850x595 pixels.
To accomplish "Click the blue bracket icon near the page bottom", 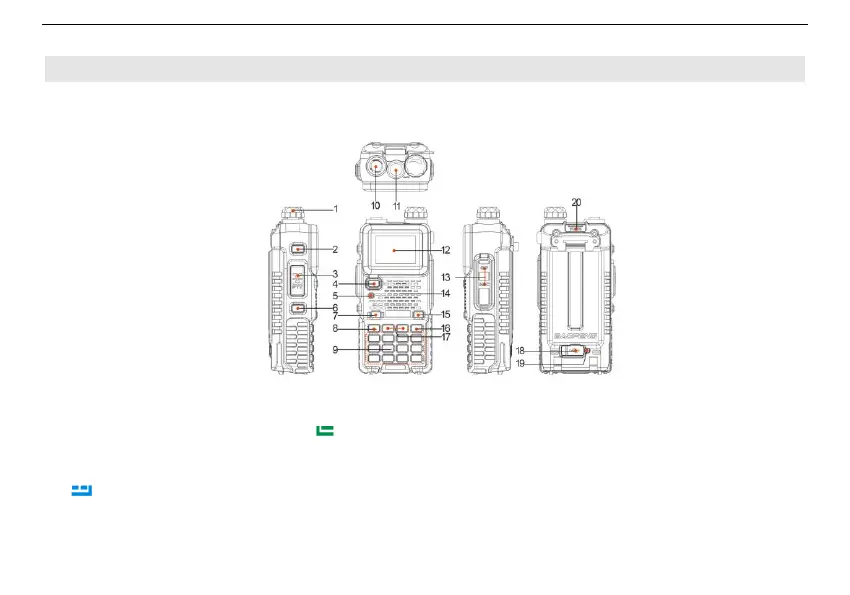I will pos(82,490).
